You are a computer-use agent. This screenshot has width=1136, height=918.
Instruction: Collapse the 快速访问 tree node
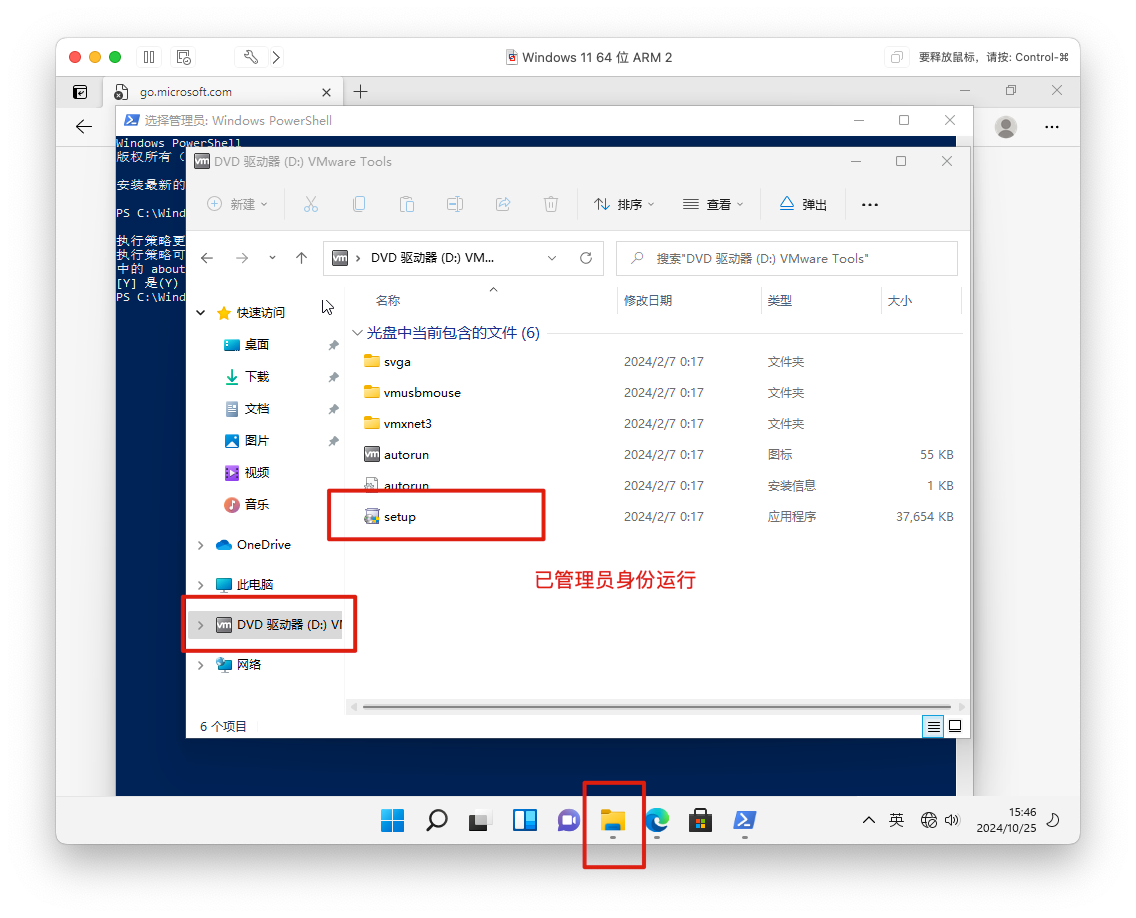point(201,313)
